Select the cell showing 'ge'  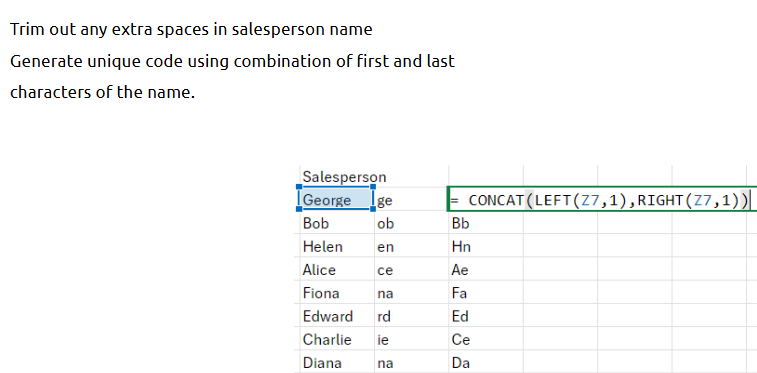tap(411, 200)
